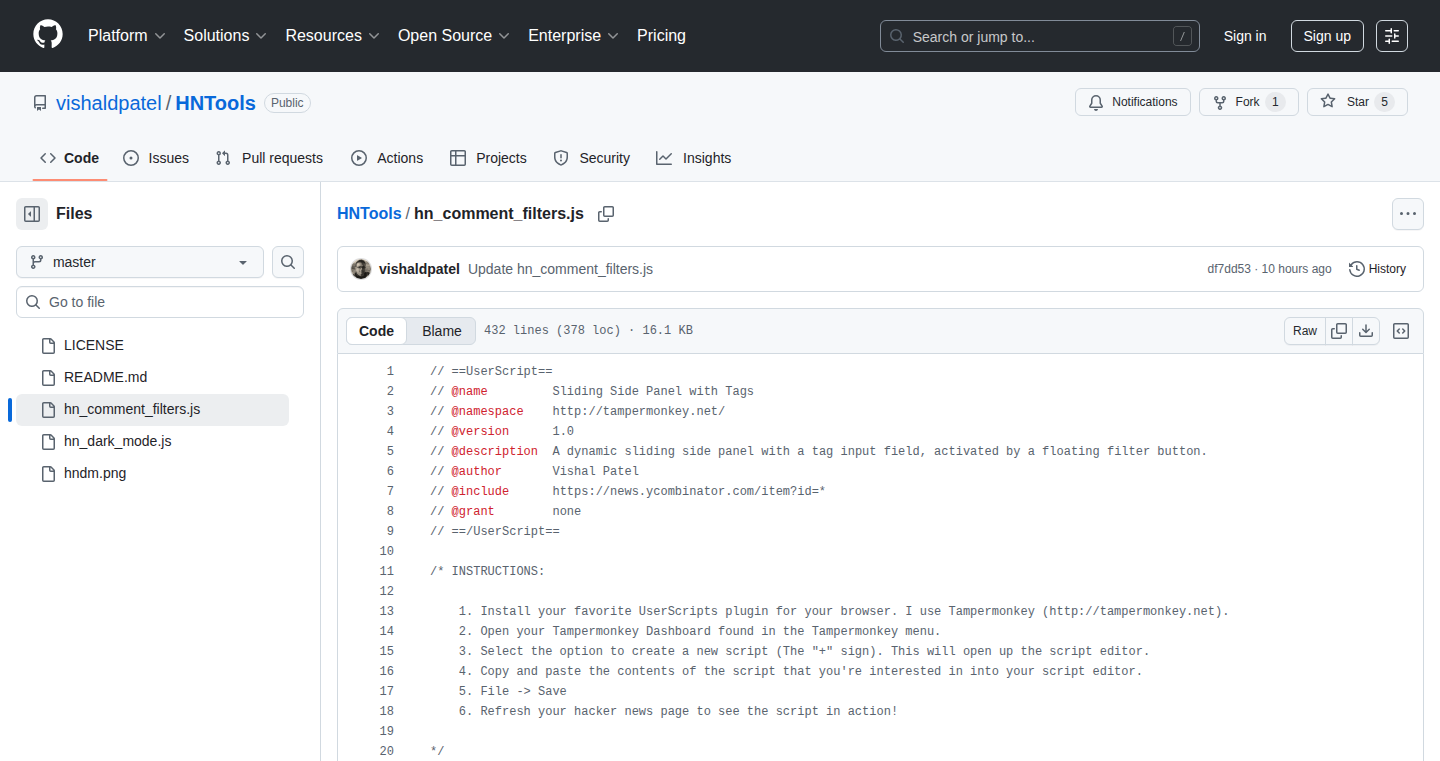Open HNTools breadcrumb link
The width and height of the screenshot is (1440, 761).
[369, 214]
